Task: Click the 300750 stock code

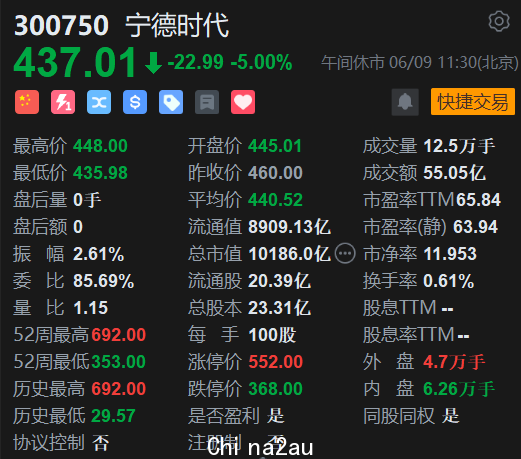Action: [61, 25]
